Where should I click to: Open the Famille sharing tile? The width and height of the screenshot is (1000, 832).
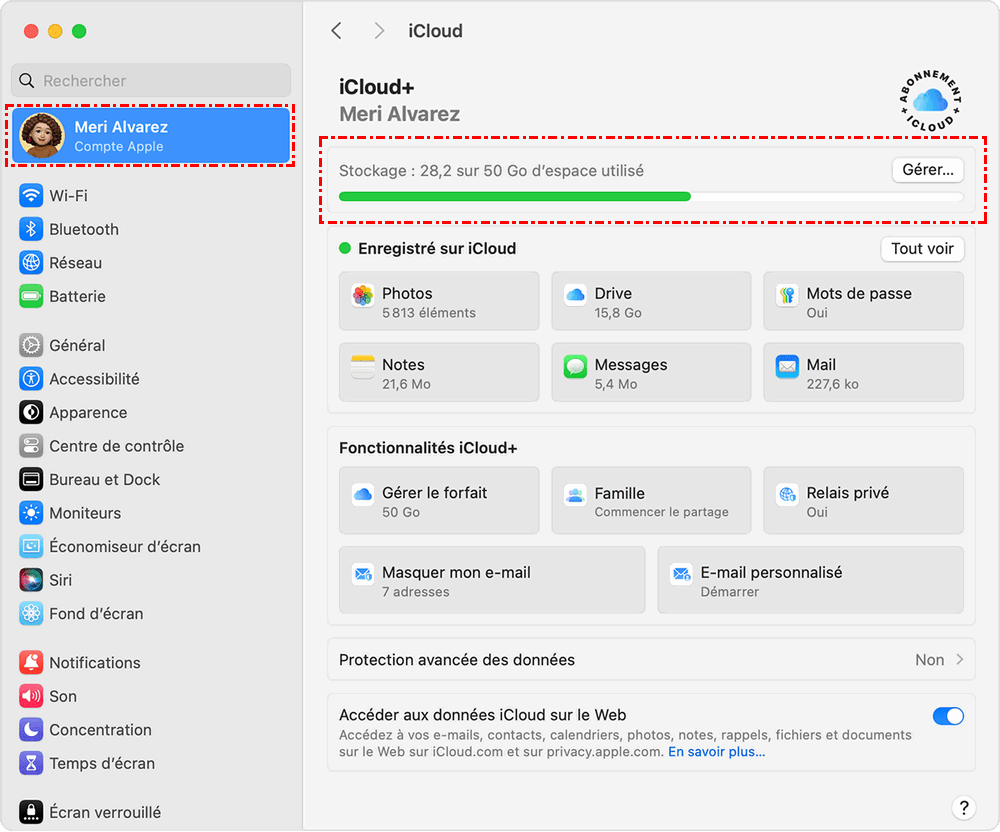(x=651, y=501)
